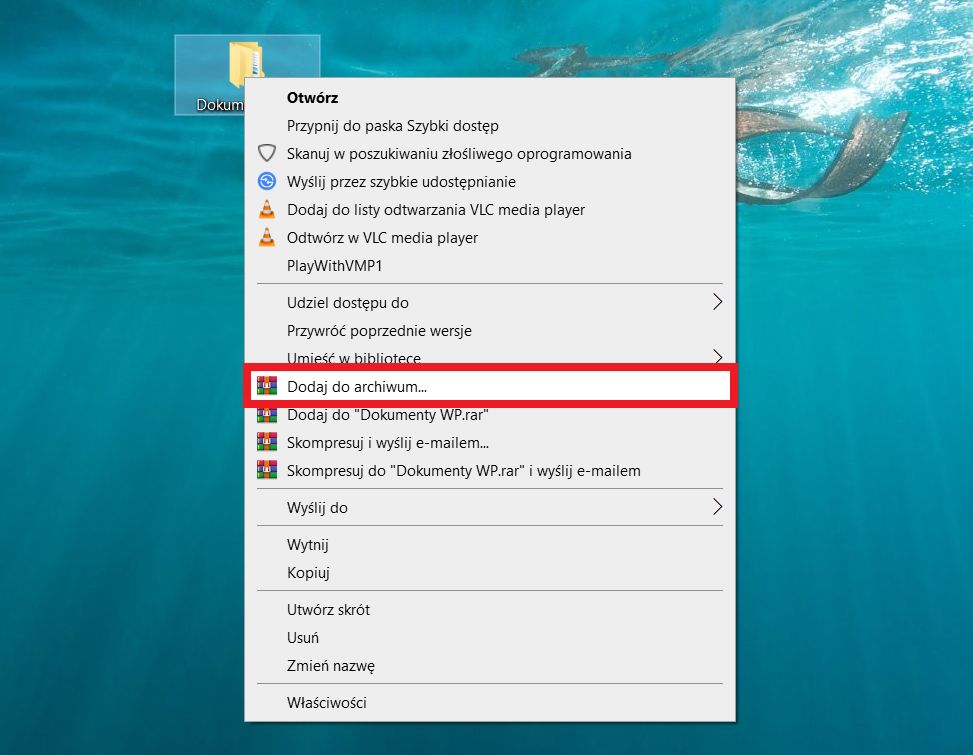Choose "PlayWithVMP1" from the menu
Image resolution: width=973 pixels, height=755 pixels.
[x=338, y=265]
